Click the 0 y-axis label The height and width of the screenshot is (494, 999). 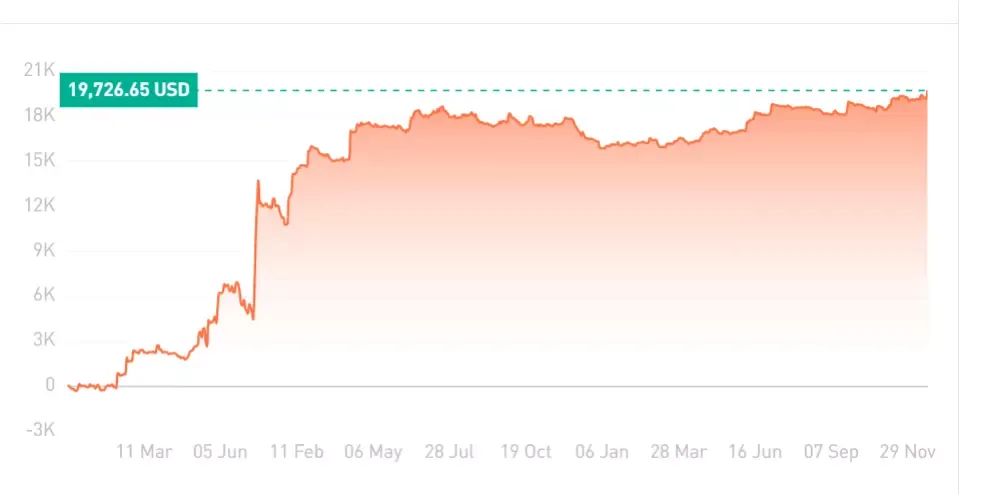pyautogui.click(x=50, y=385)
